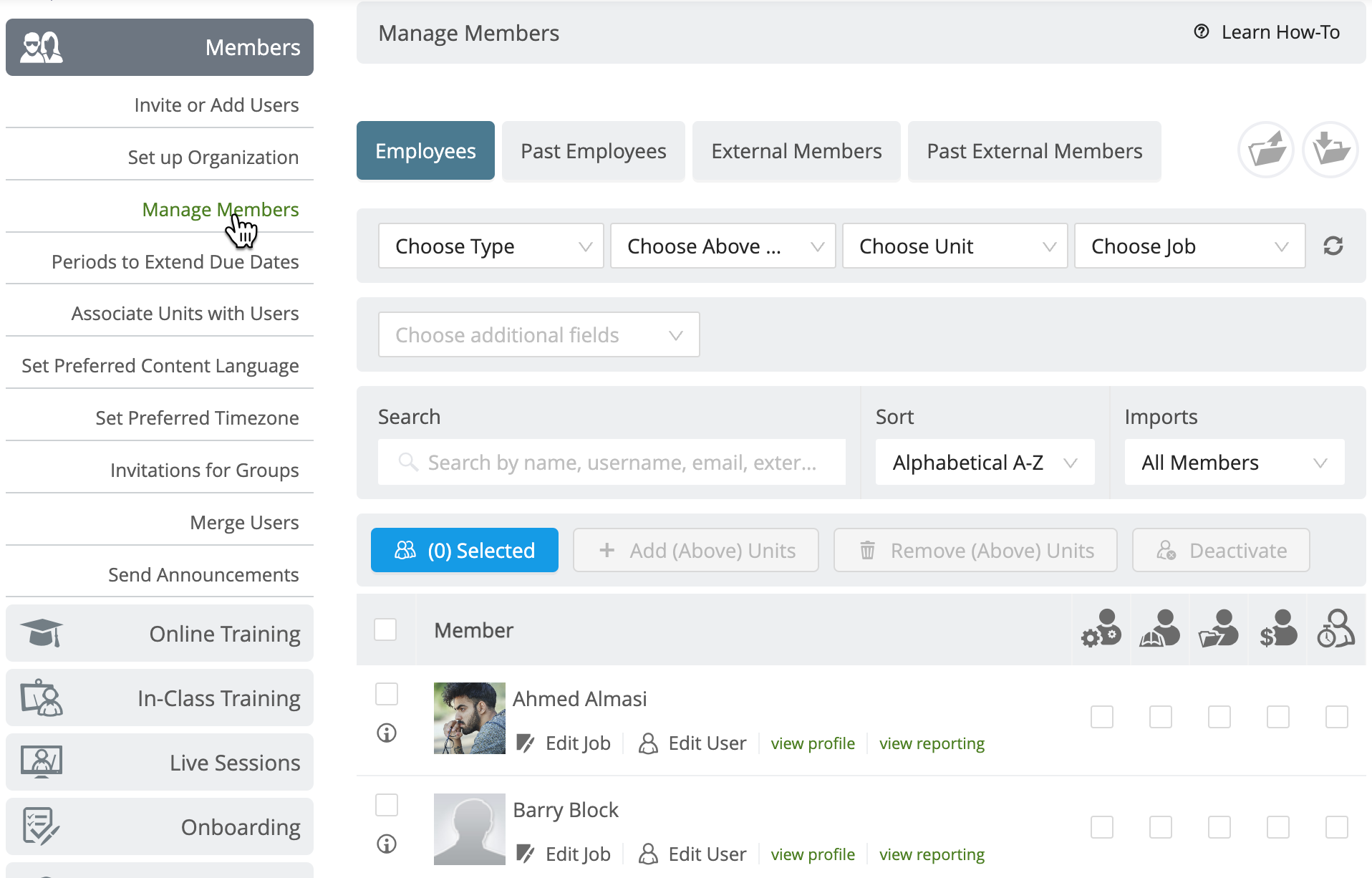Tick the select-all checkbox beside Member
Viewport: 1372px width, 878px height.
click(385, 629)
